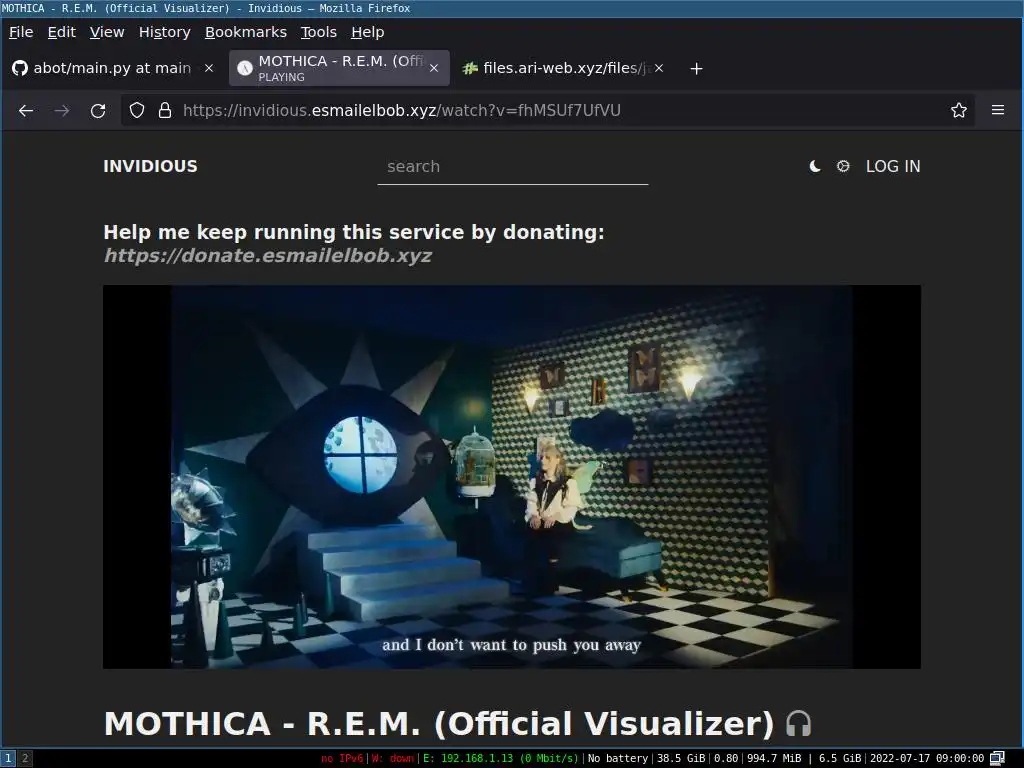Click the GitHub favicon on the abot tab
Screen dimensions: 1024x768
point(20,68)
